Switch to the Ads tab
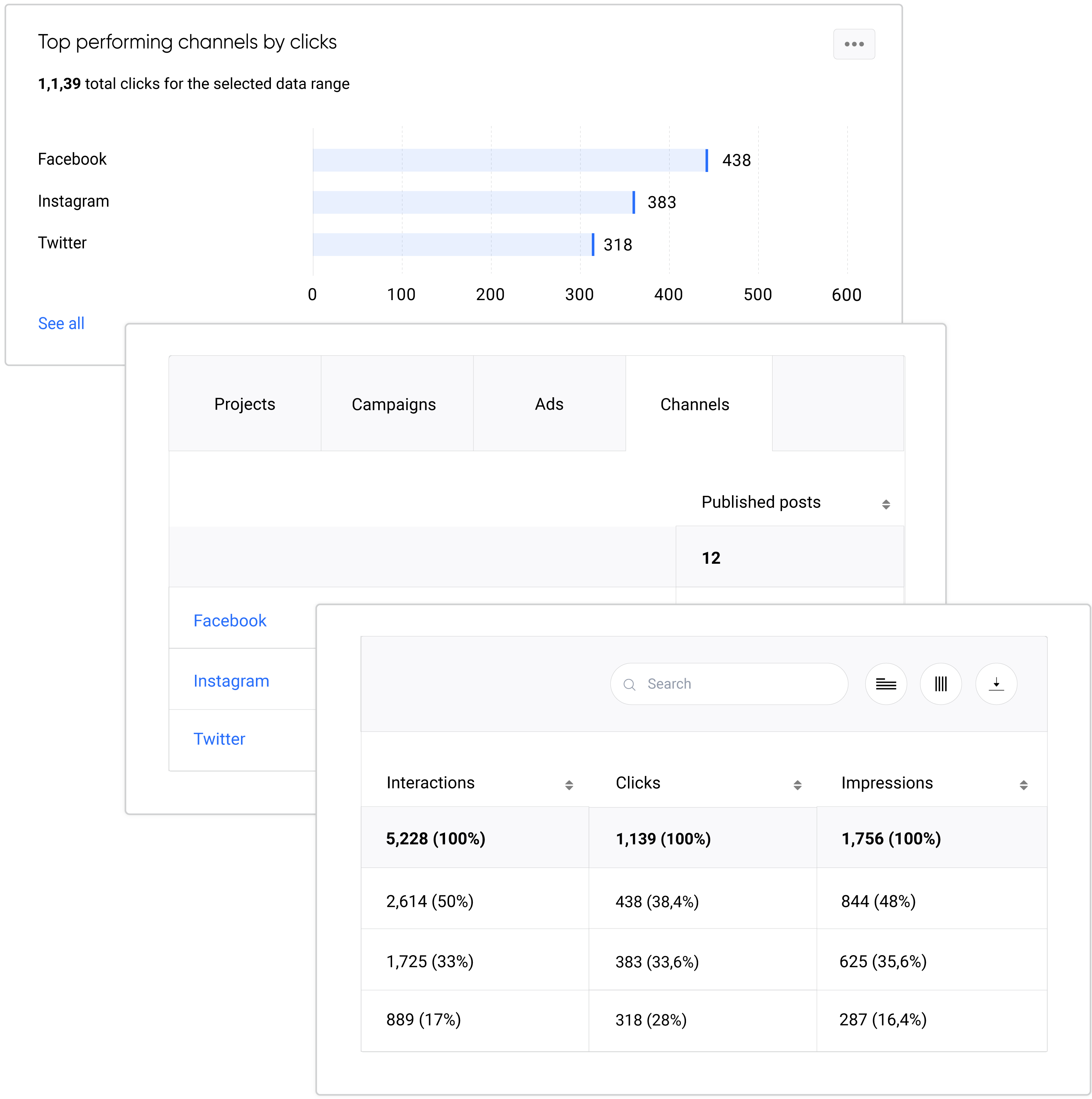The image size is (1092, 1099). pyautogui.click(x=549, y=404)
